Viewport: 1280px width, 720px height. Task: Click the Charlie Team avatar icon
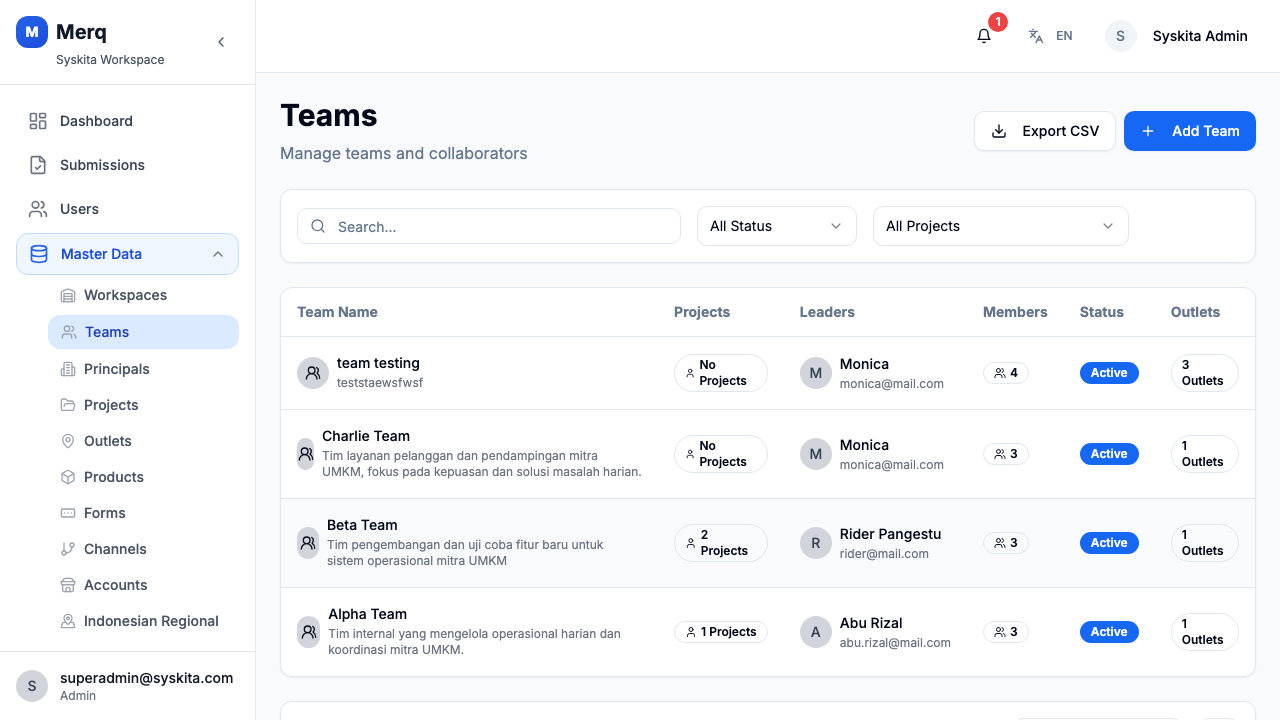point(306,454)
